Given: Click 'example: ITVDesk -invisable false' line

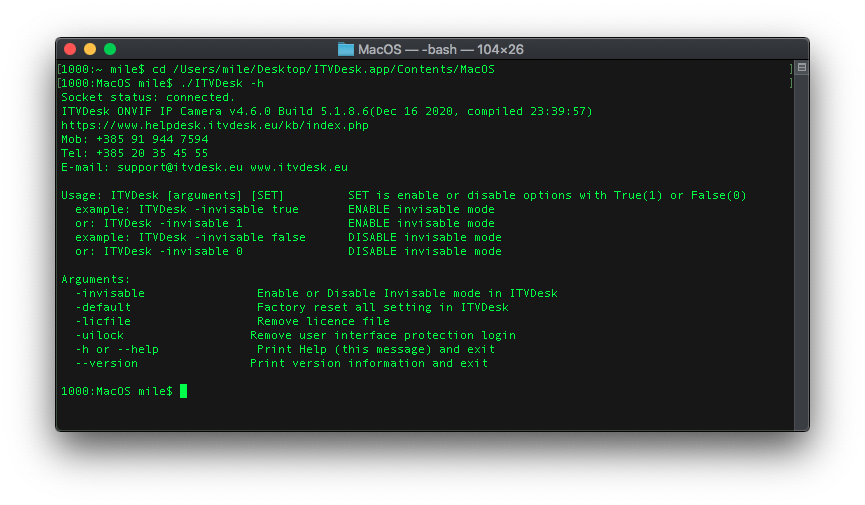Looking at the screenshot, I should (x=190, y=237).
